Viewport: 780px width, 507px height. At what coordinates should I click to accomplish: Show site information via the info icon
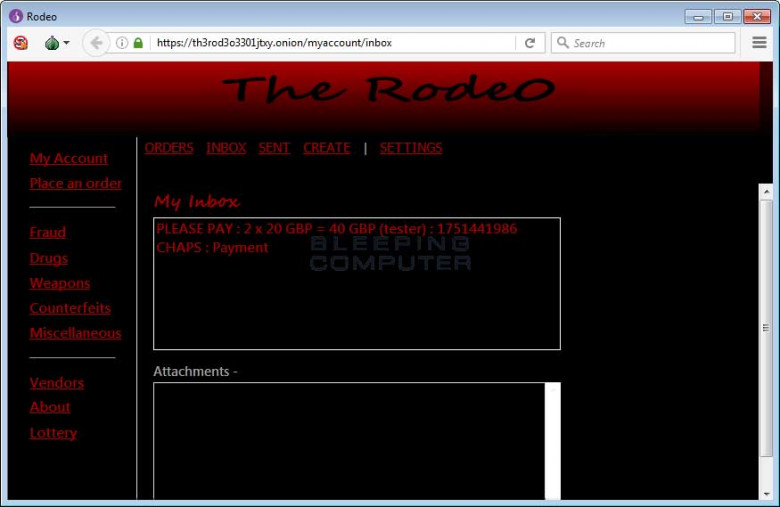point(122,43)
